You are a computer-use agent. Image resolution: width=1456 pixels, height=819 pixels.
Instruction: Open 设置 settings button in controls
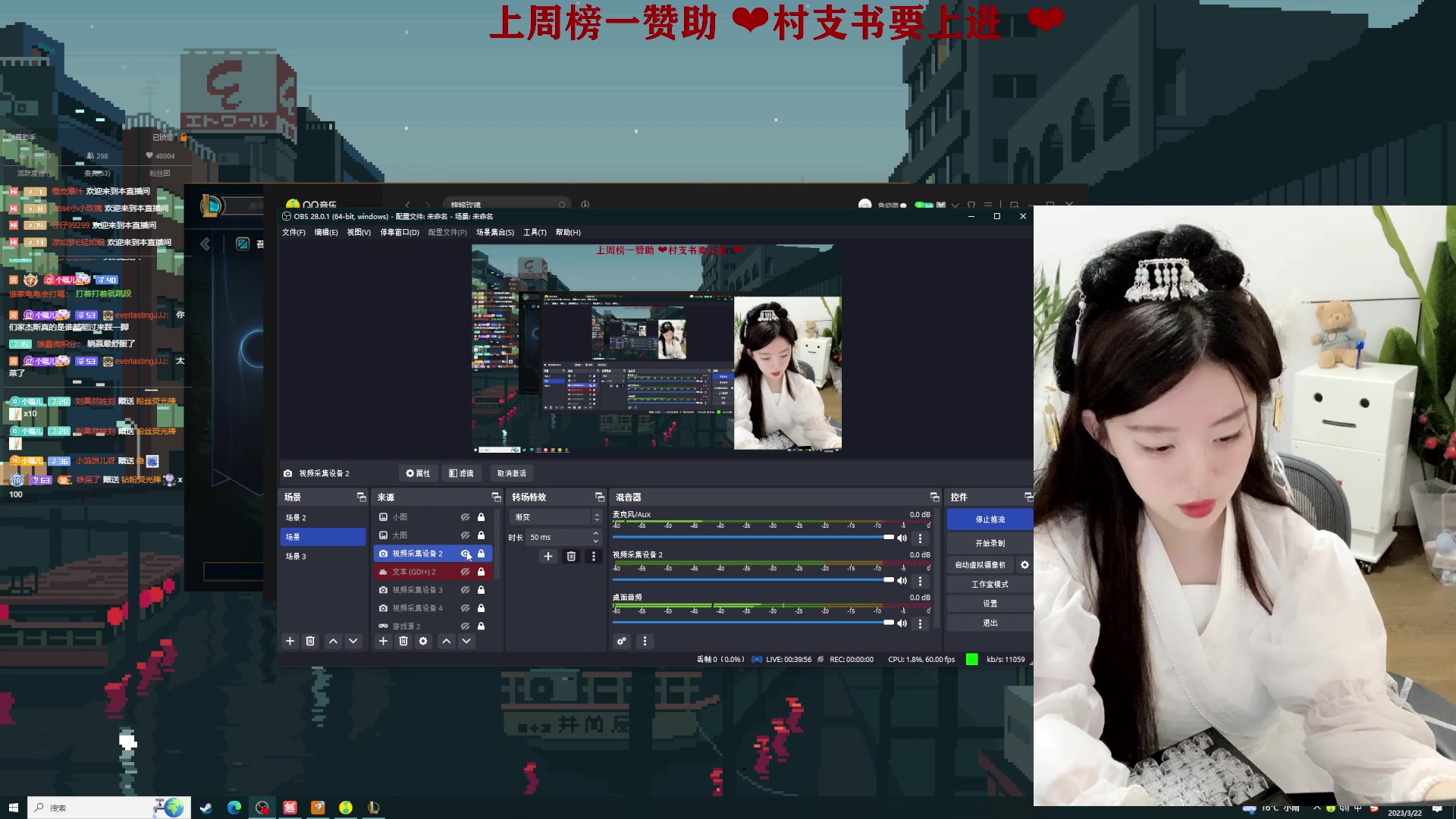coord(990,604)
